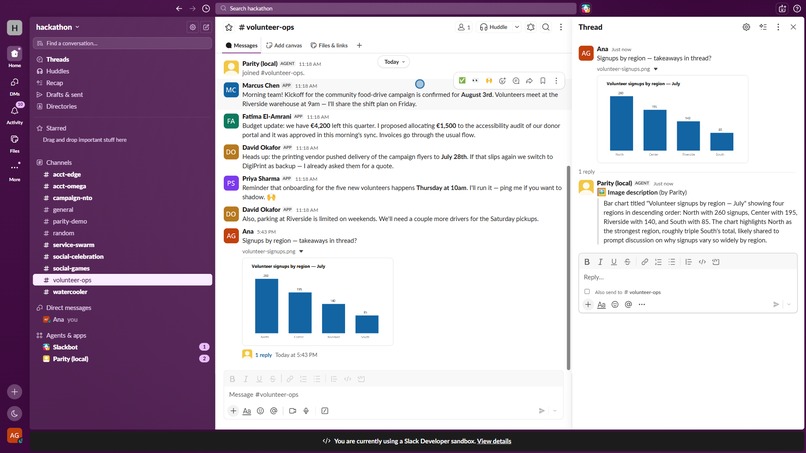Open the slash shortcuts icon in the composer
The width and height of the screenshot is (806, 453).
(x=325, y=411)
